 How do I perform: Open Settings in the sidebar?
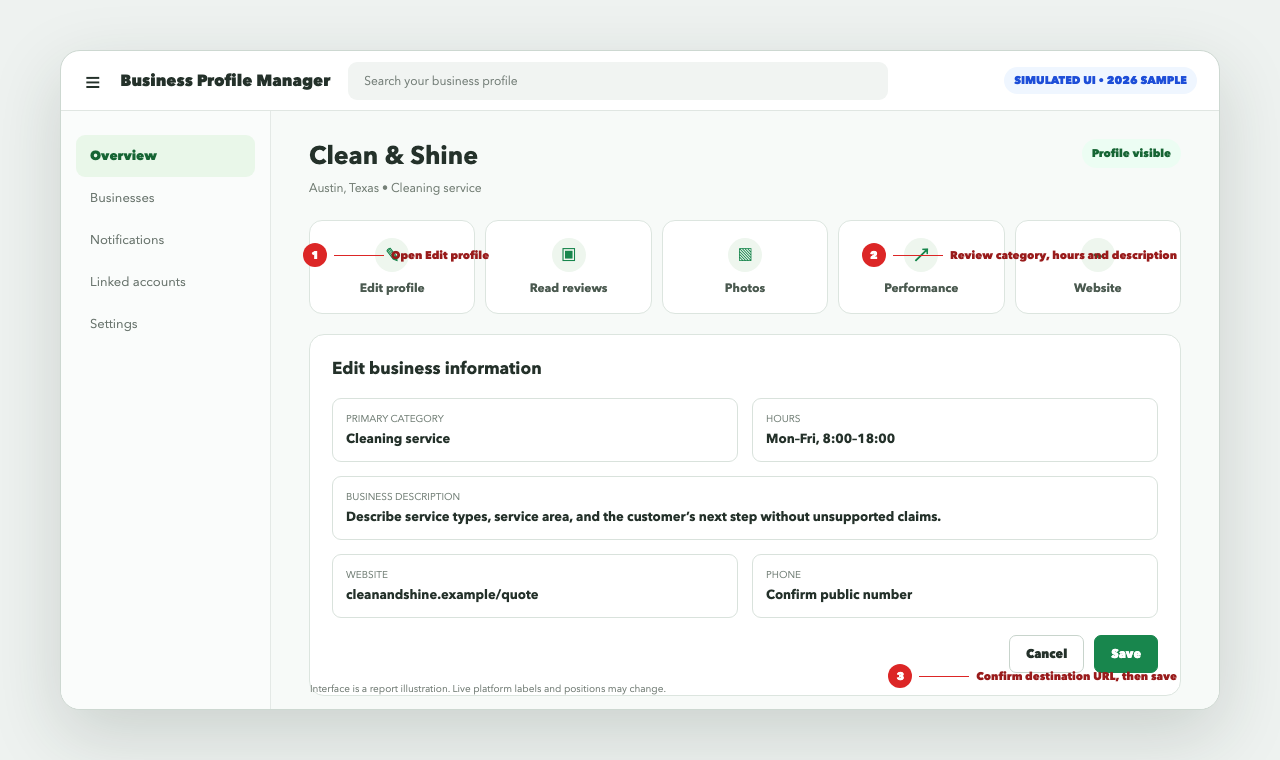coord(165,324)
